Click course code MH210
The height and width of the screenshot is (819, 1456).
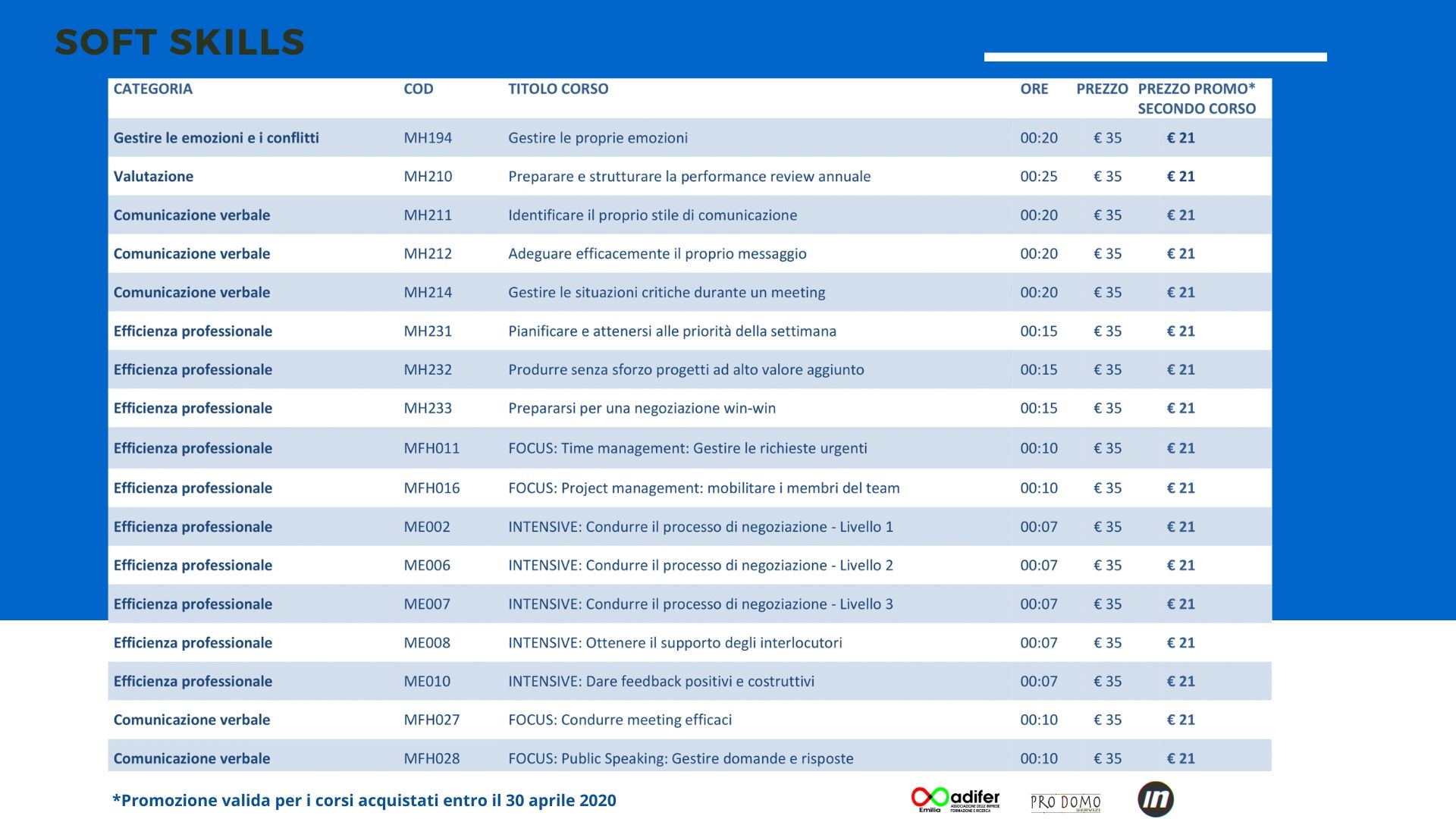[428, 177]
